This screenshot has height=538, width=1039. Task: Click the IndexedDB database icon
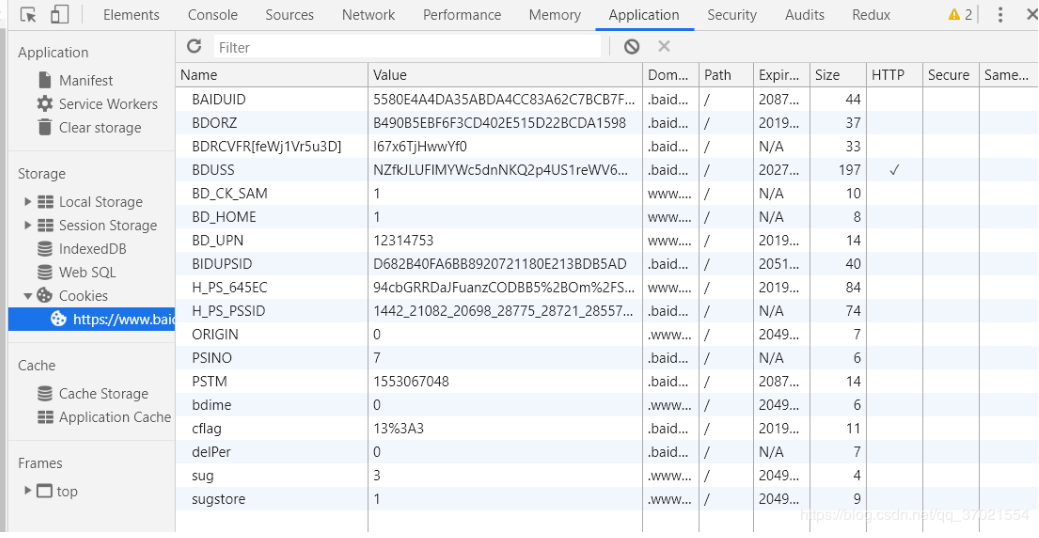coord(44,249)
